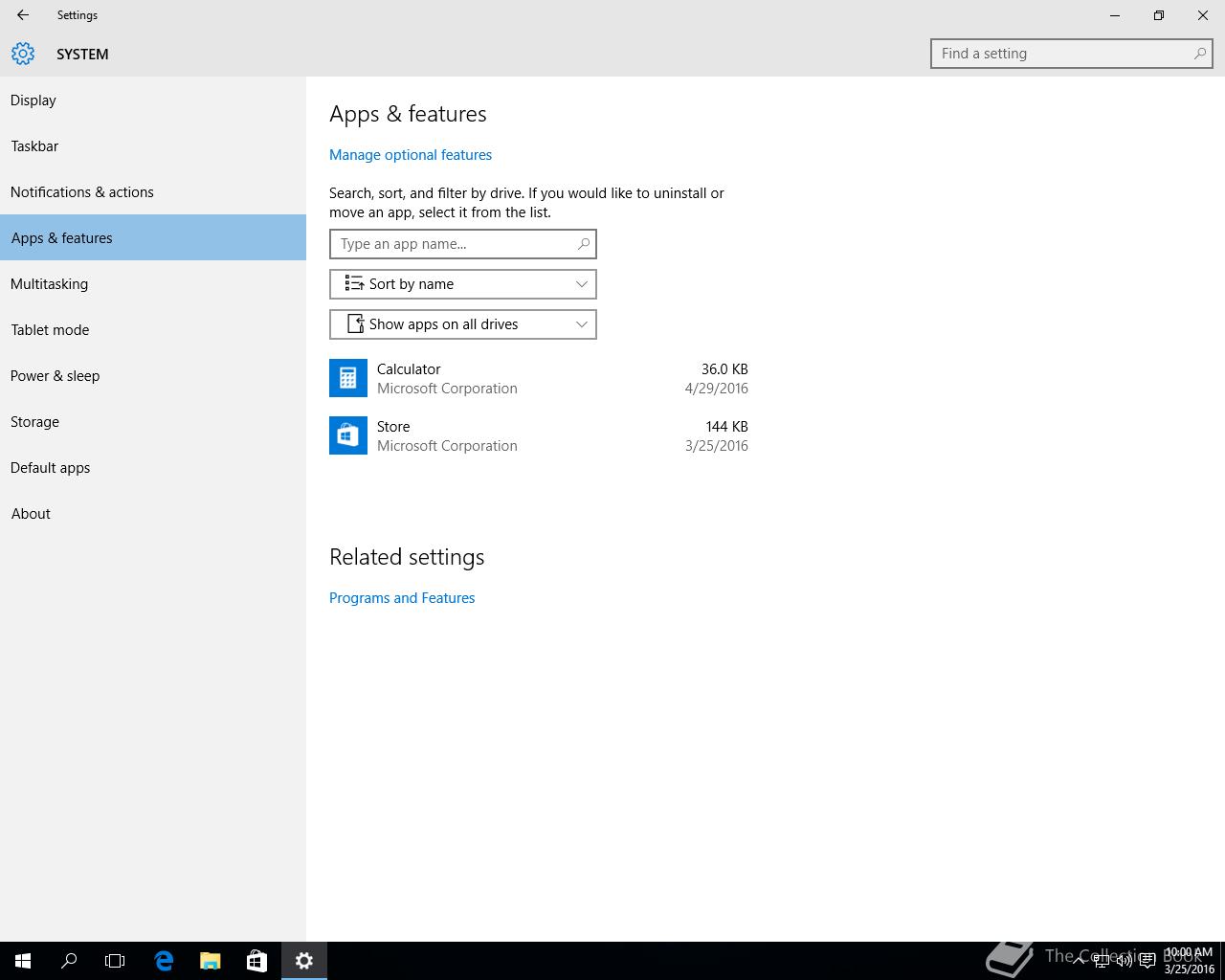Click the Find a setting search box
Screen dimensions: 1225x980
click(1071, 54)
